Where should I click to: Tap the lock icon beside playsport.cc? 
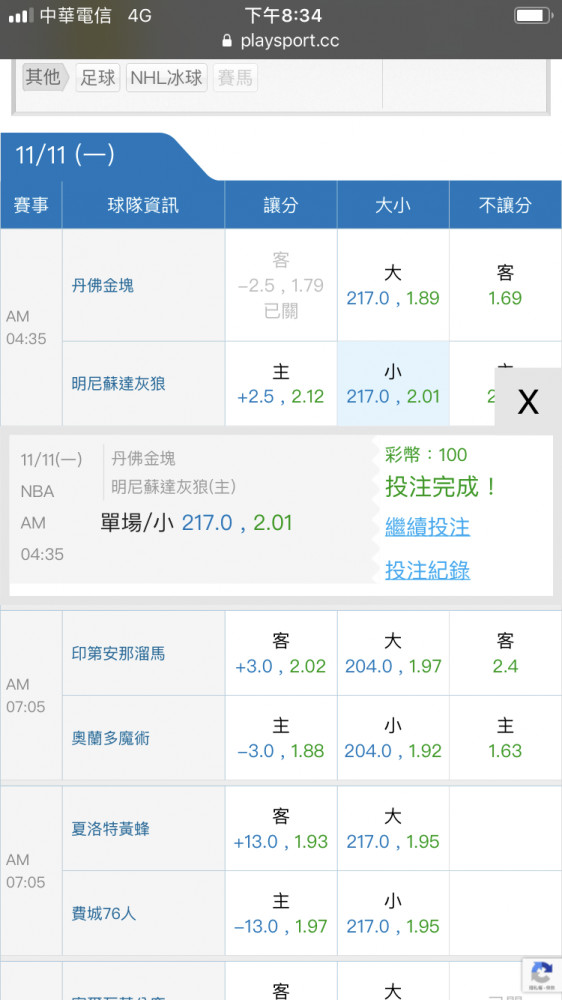[227, 41]
